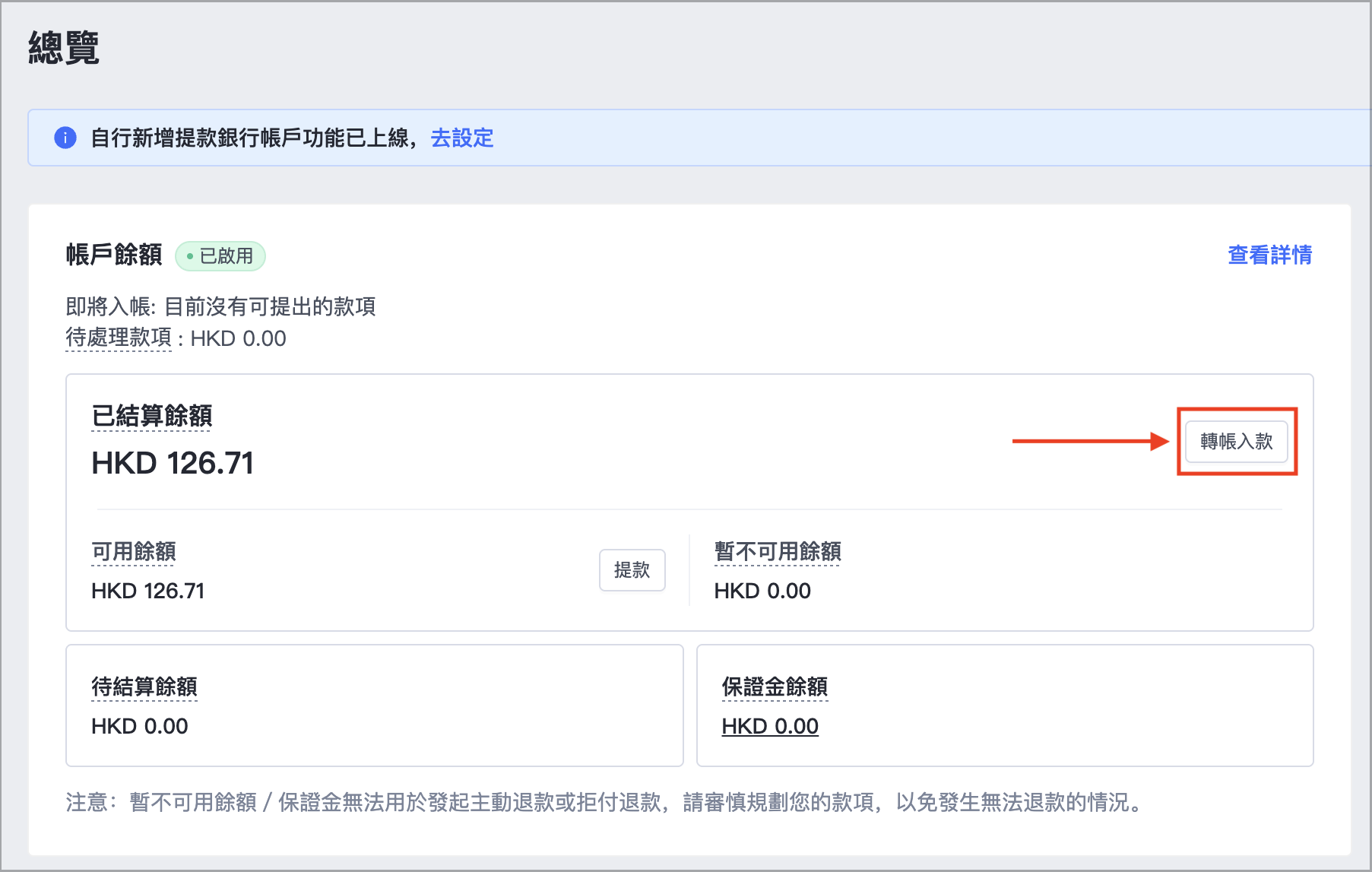Click the 提款 button
Viewport: 1372px width, 872px height.
[632, 570]
